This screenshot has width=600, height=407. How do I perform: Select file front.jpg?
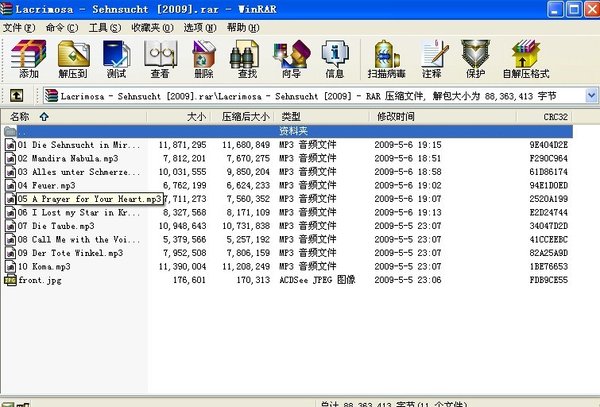tap(40, 280)
